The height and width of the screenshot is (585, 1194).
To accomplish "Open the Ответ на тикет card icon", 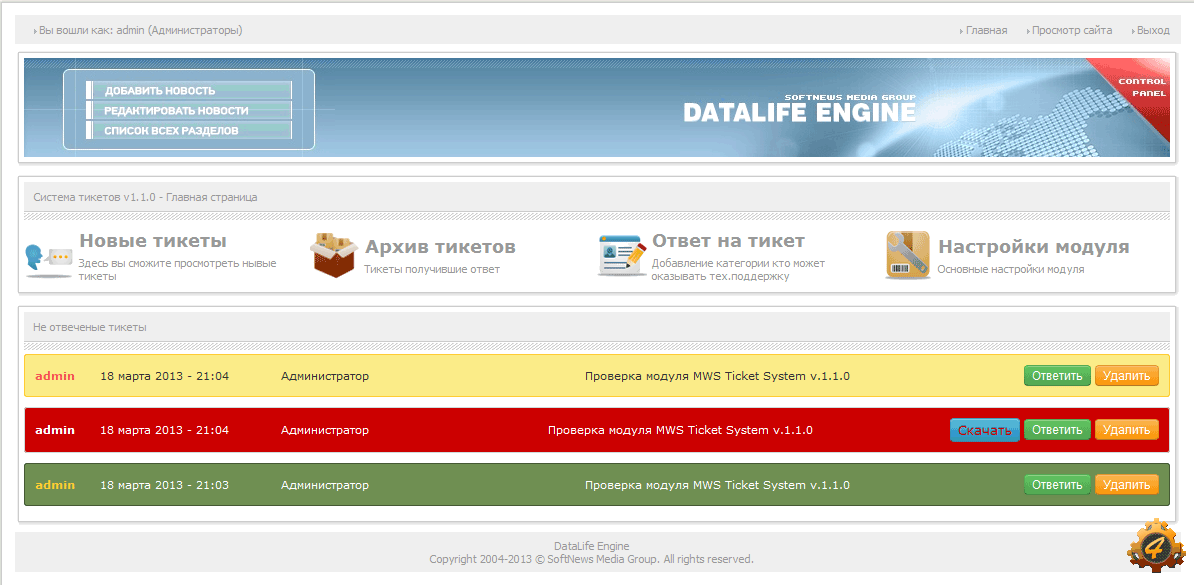I will 622,254.
